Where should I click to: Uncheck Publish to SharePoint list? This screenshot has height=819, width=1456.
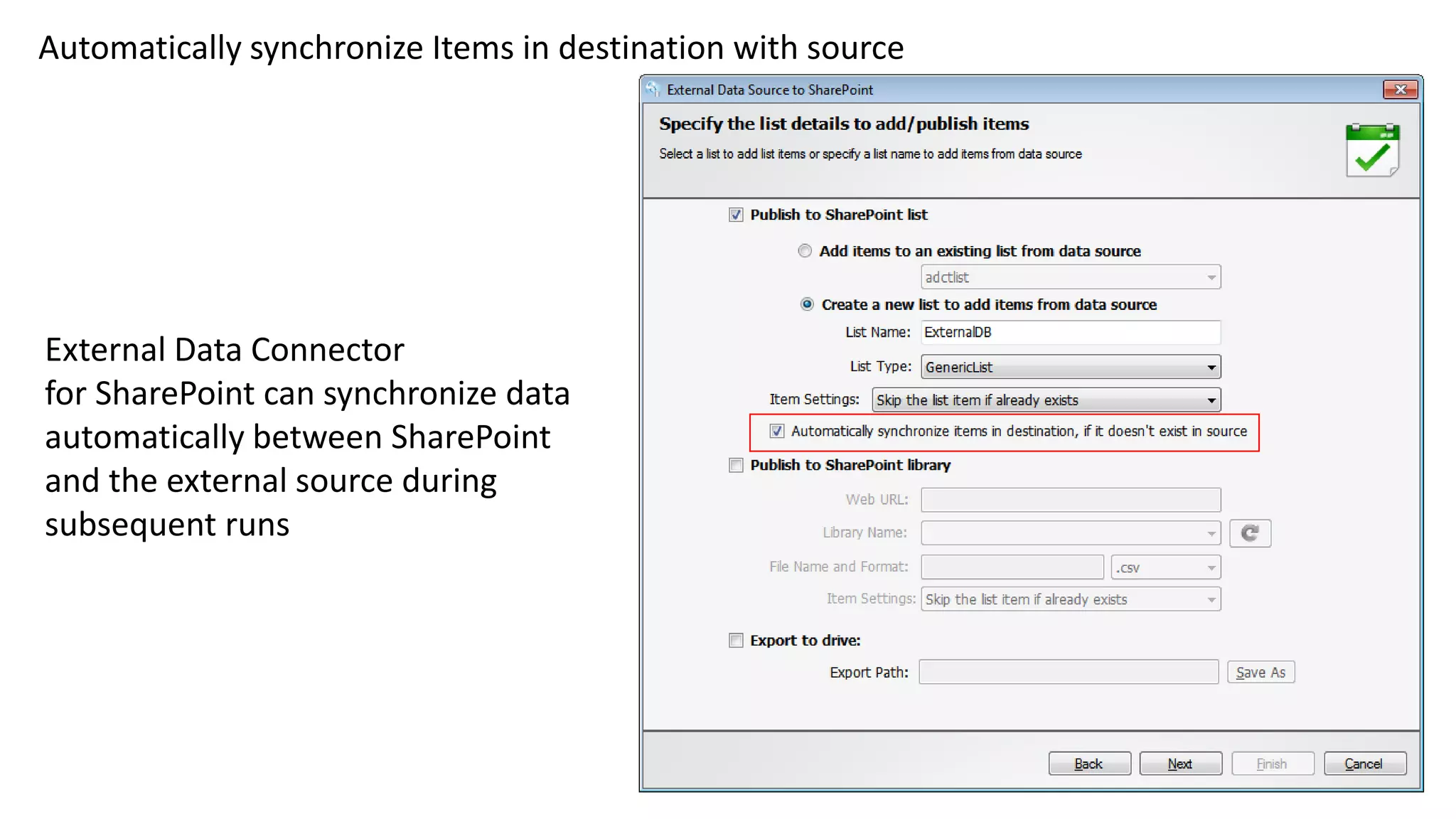tap(736, 215)
